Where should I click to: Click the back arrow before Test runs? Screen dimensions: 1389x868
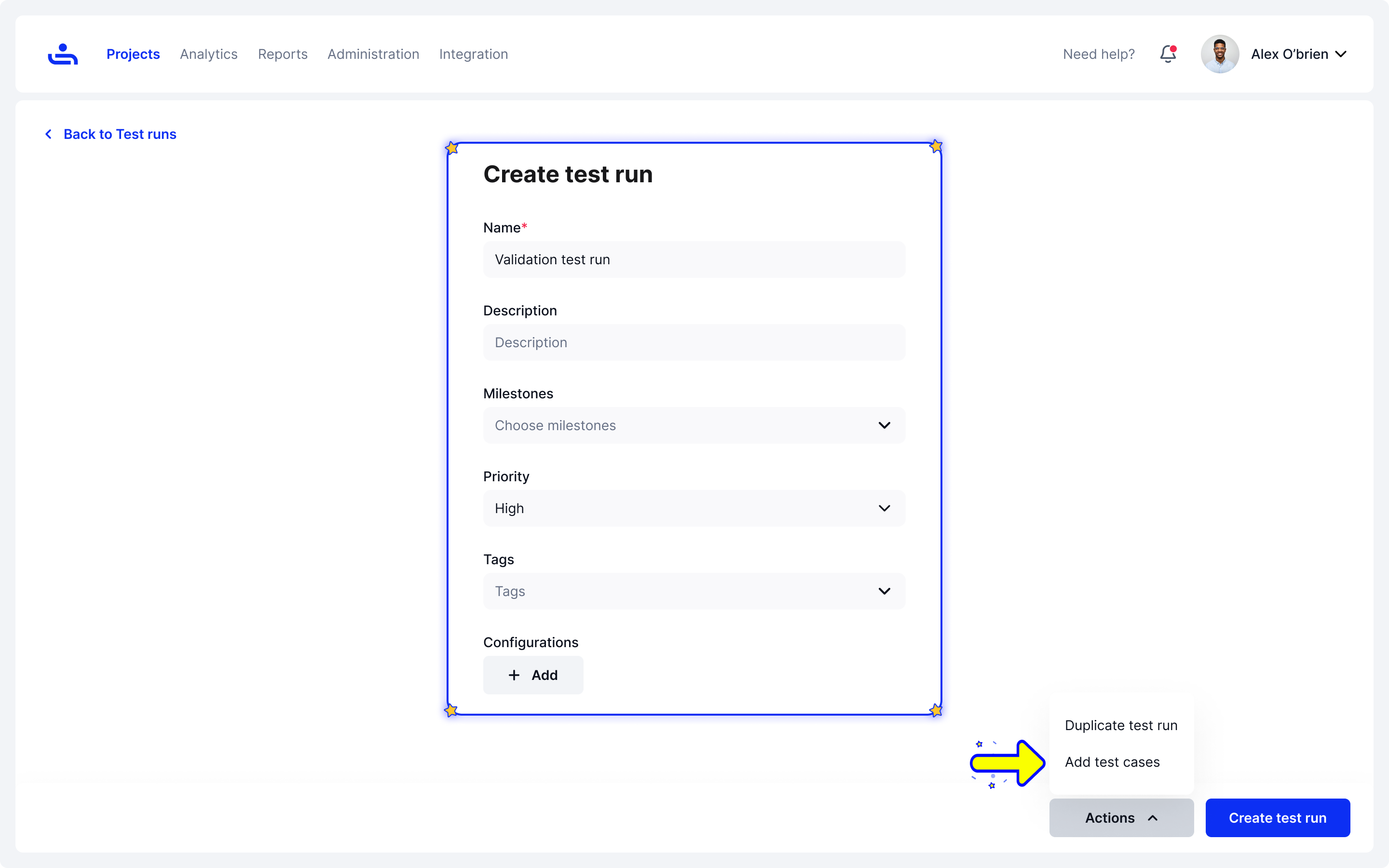click(x=49, y=135)
